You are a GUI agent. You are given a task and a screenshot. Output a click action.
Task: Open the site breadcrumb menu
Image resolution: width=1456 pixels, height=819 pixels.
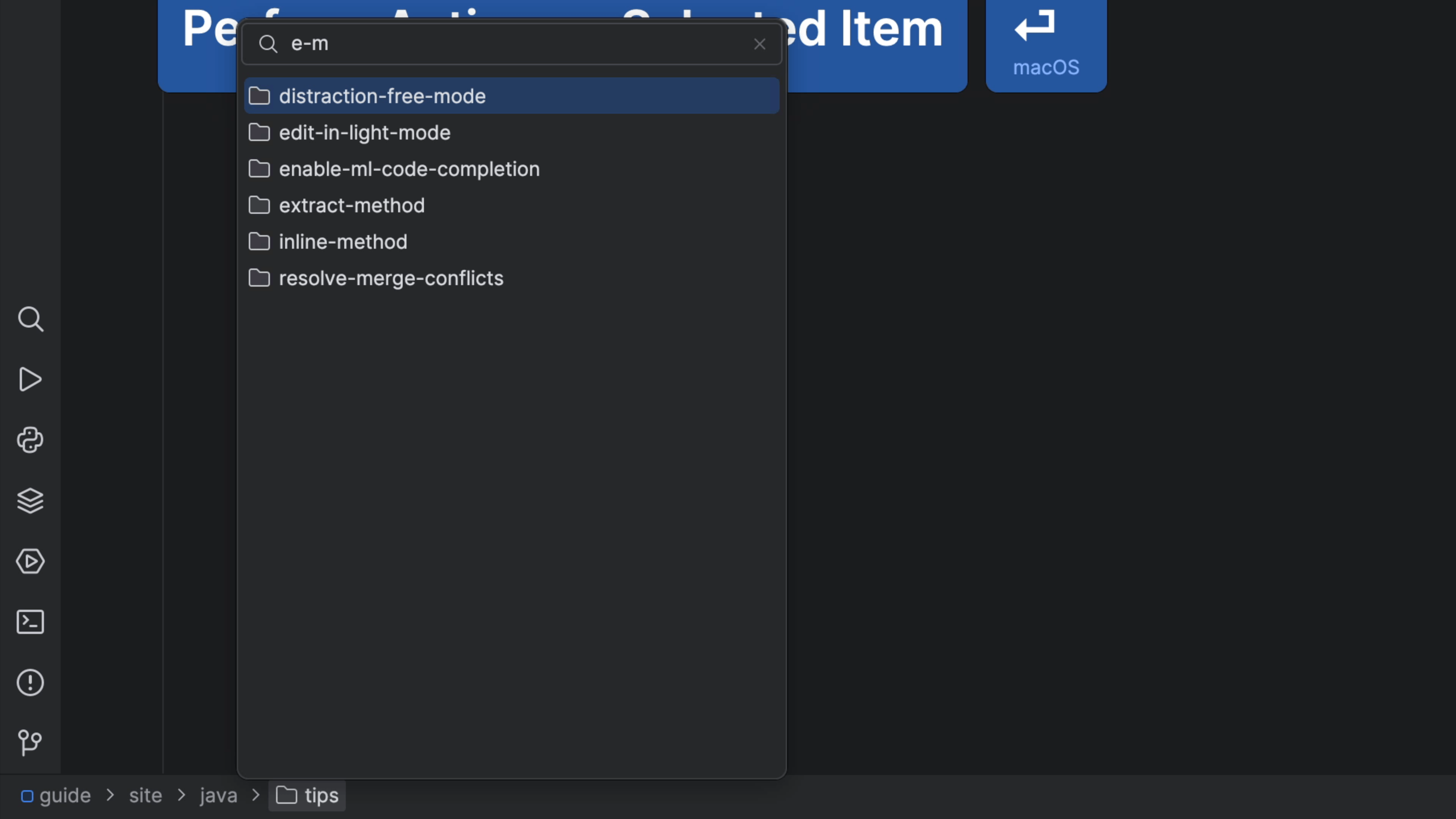145,795
